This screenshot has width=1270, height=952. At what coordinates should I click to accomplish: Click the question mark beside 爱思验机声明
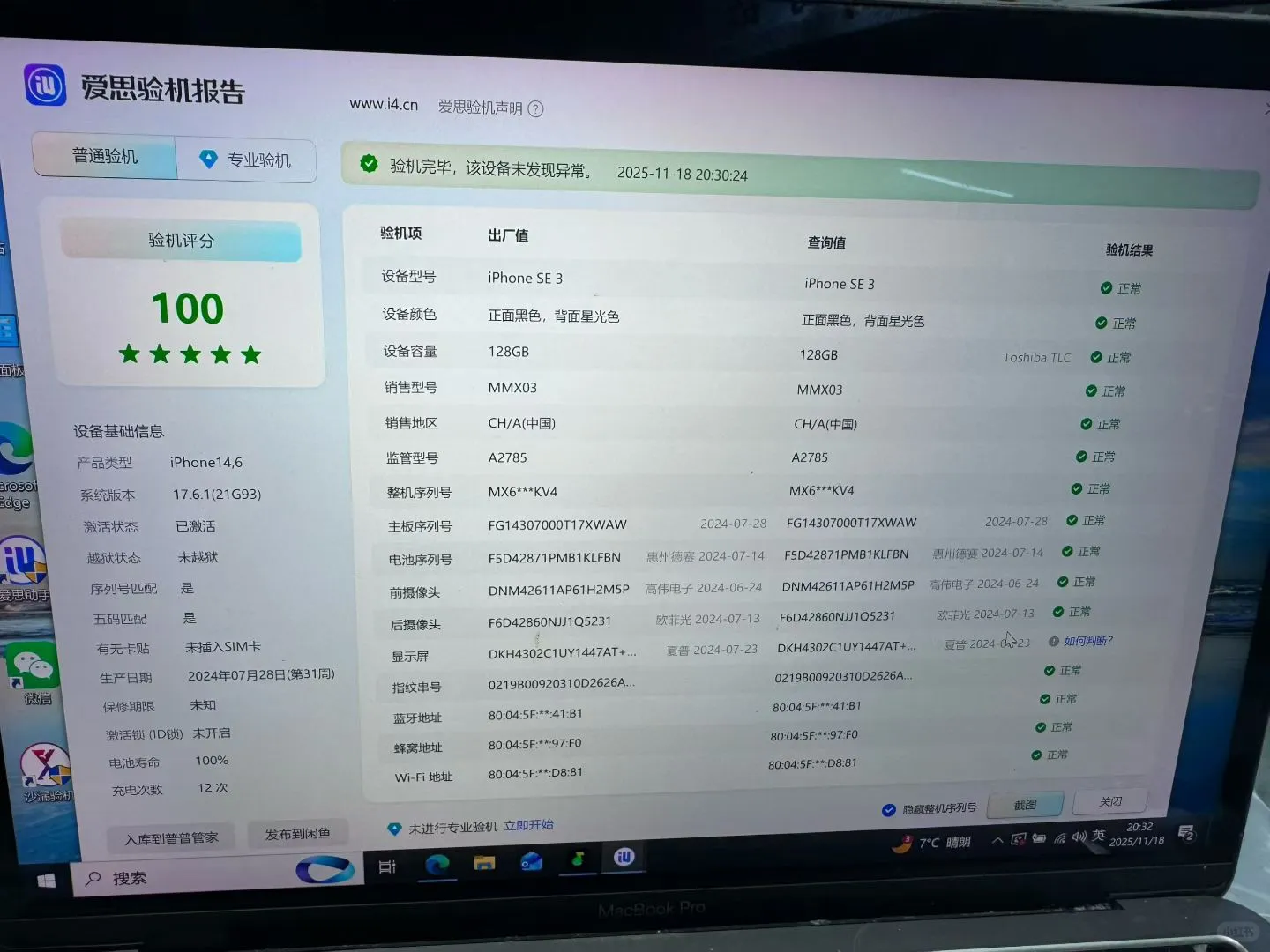[x=536, y=108]
